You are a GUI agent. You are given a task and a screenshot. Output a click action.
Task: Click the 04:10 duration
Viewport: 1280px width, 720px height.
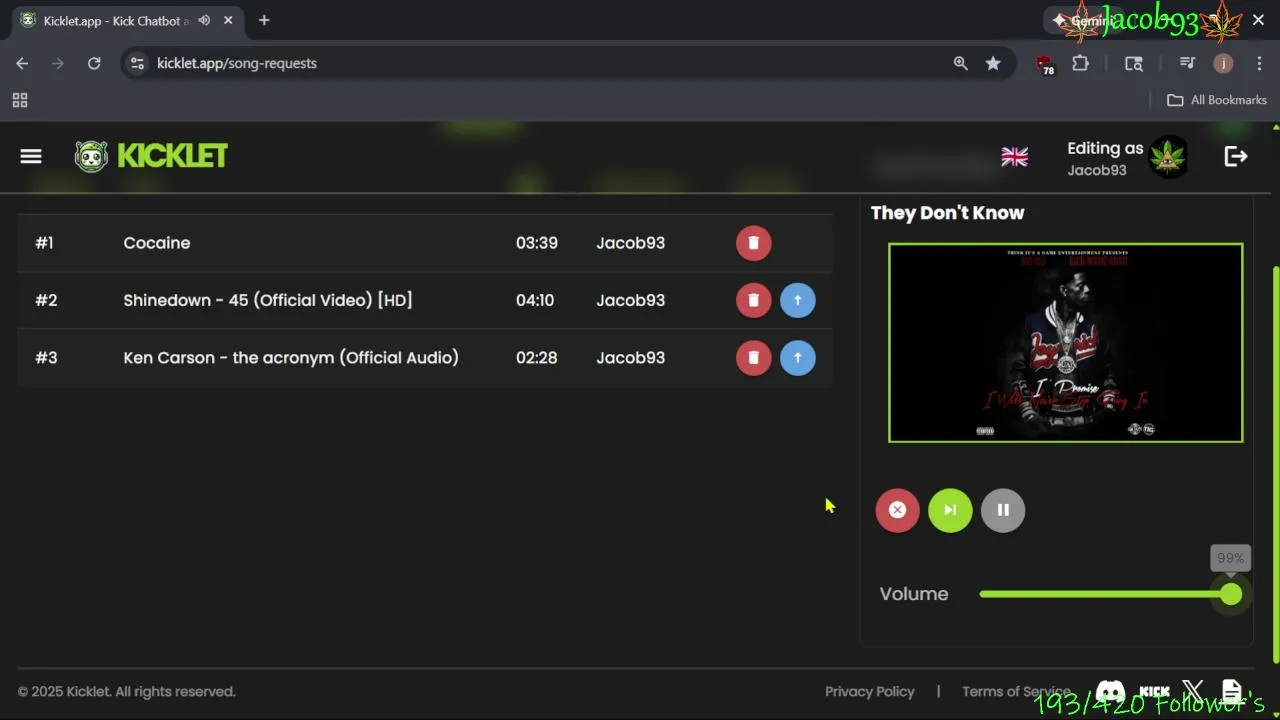click(x=535, y=300)
